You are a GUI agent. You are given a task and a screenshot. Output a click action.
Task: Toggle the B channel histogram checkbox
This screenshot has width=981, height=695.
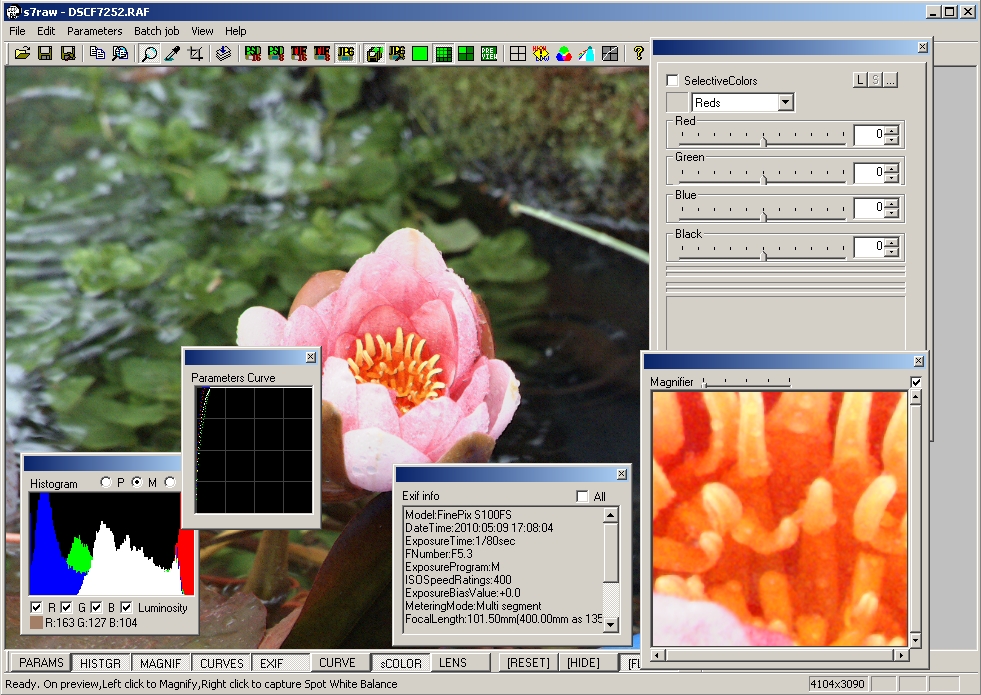click(x=96, y=607)
